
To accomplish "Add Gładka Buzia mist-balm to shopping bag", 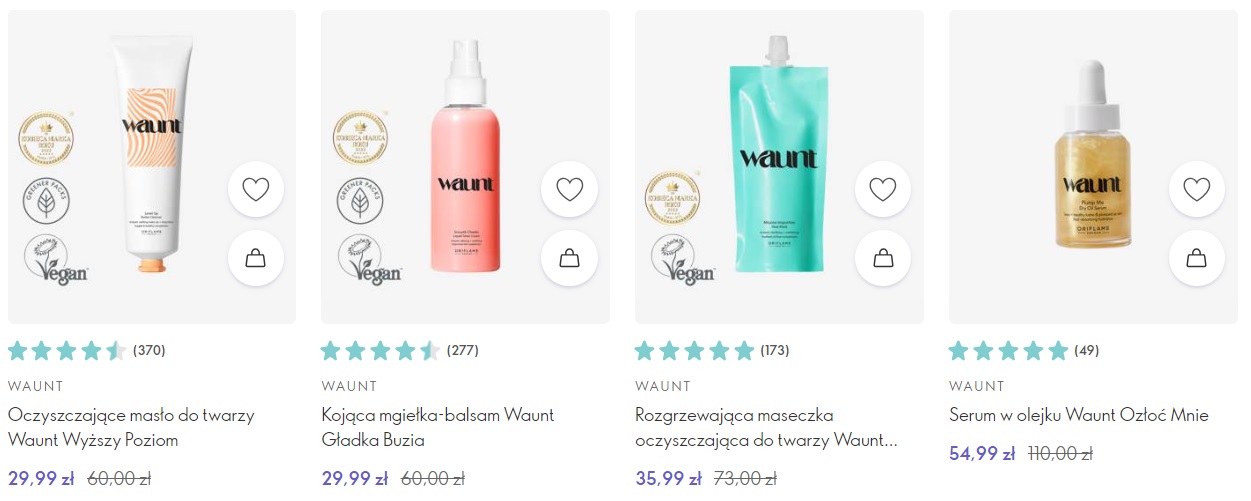I will pos(569,258).
